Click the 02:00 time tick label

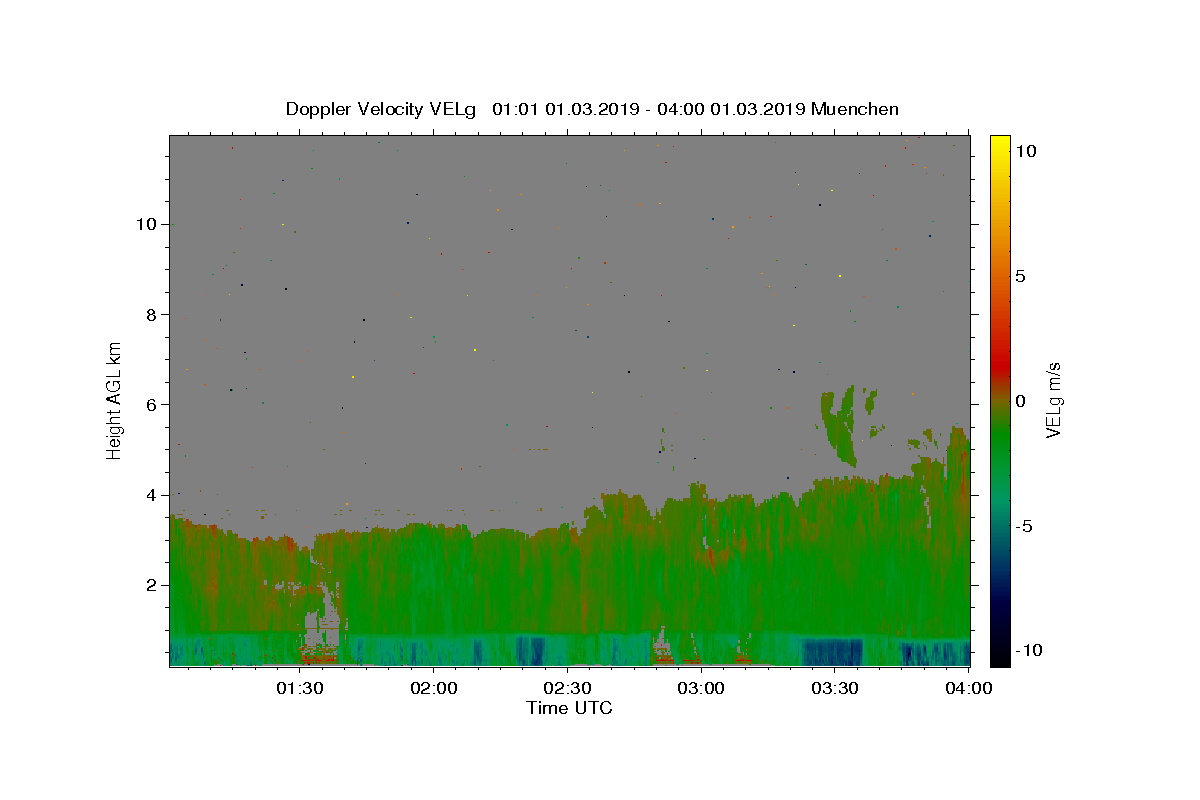[x=433, y=688]
